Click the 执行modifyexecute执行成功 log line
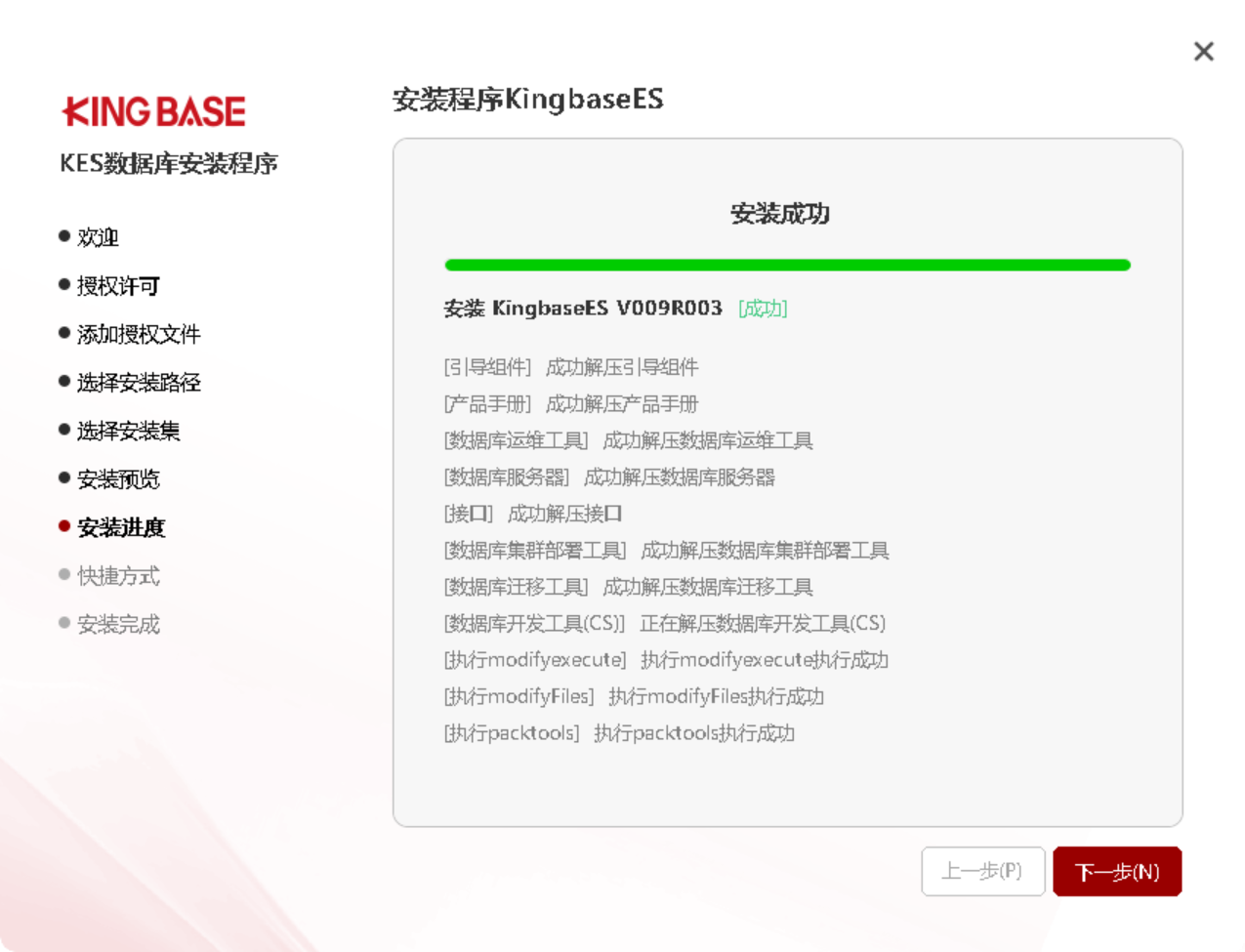 765,660
